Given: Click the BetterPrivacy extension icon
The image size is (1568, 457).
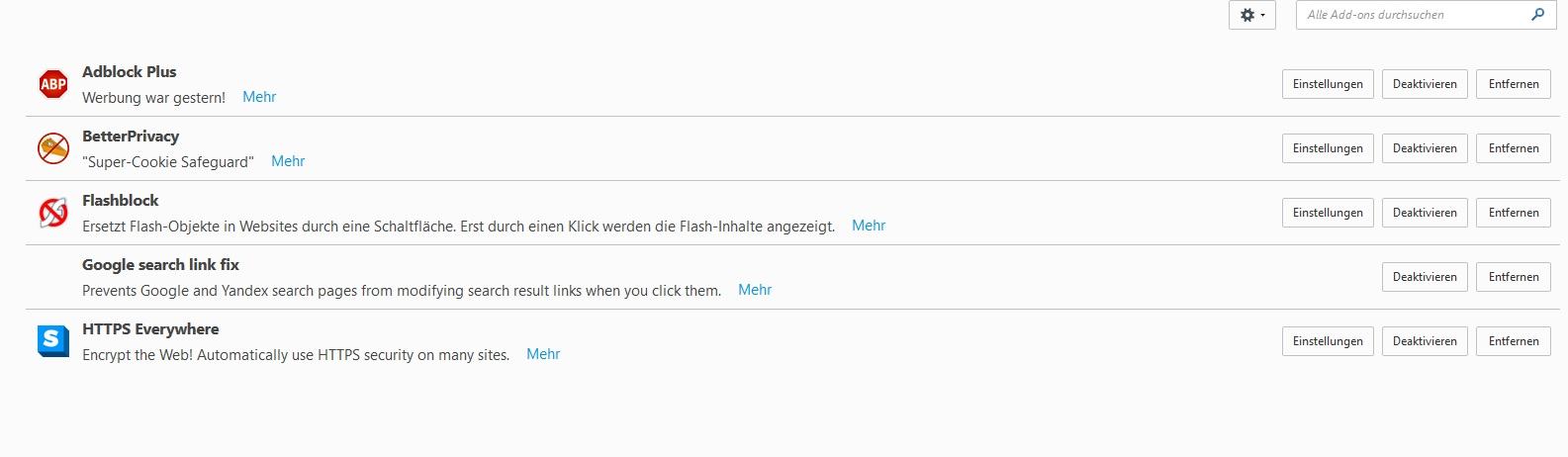Looking at the screenshot, I should pos(52,148).
